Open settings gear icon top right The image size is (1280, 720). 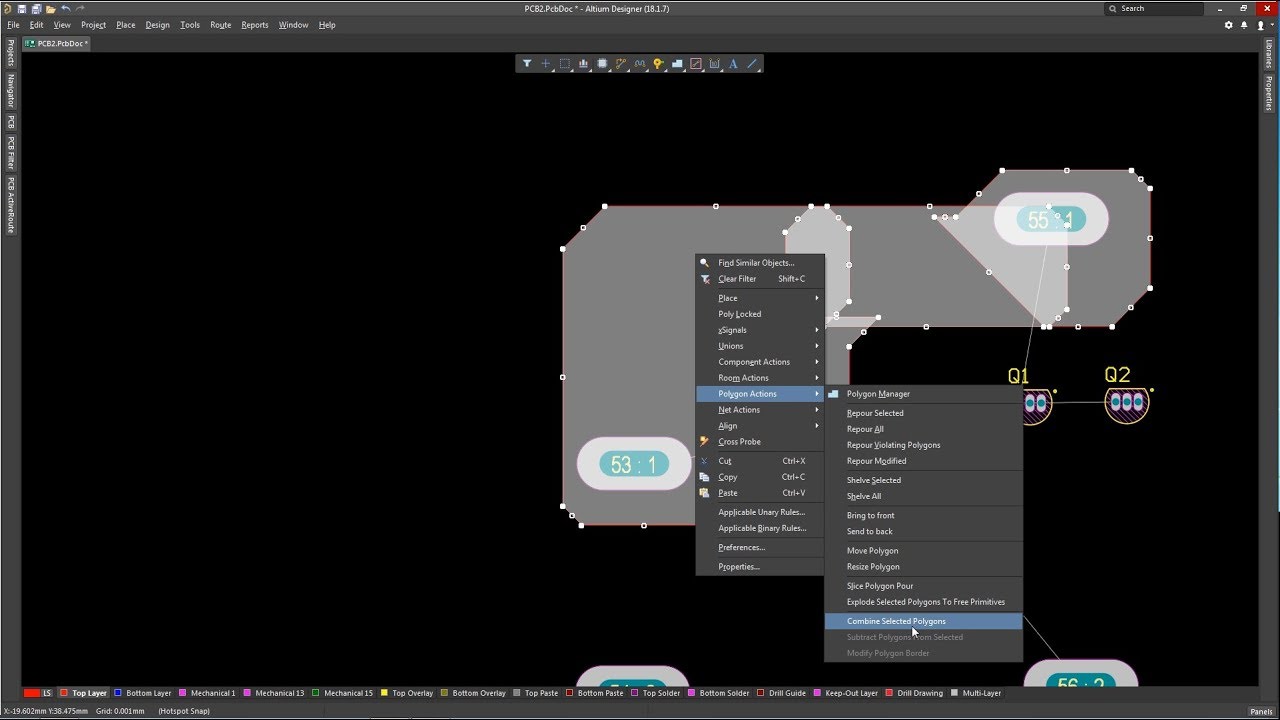(1229, 25)
